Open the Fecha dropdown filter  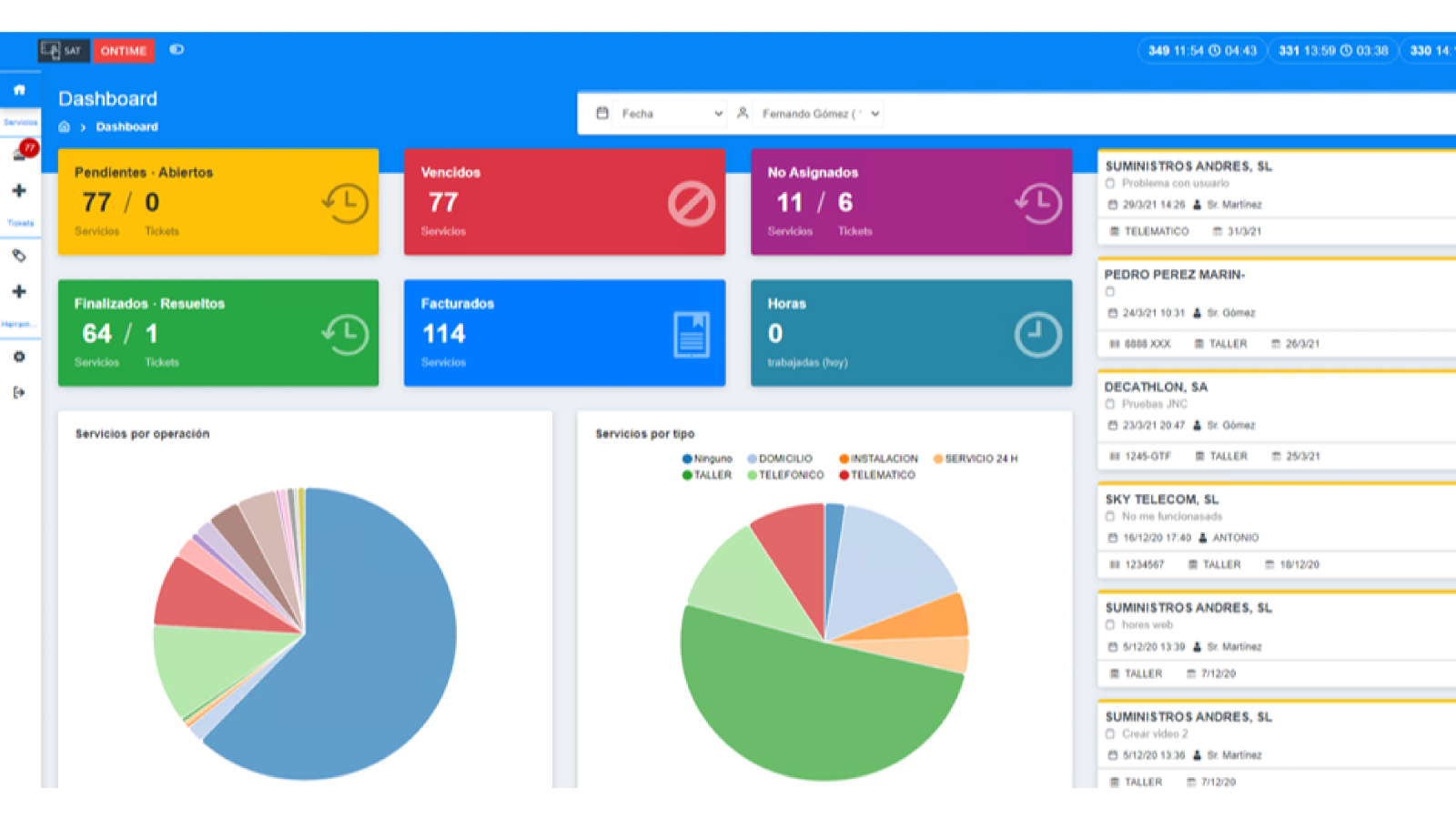pyautogui.click(x=660, y=114)
